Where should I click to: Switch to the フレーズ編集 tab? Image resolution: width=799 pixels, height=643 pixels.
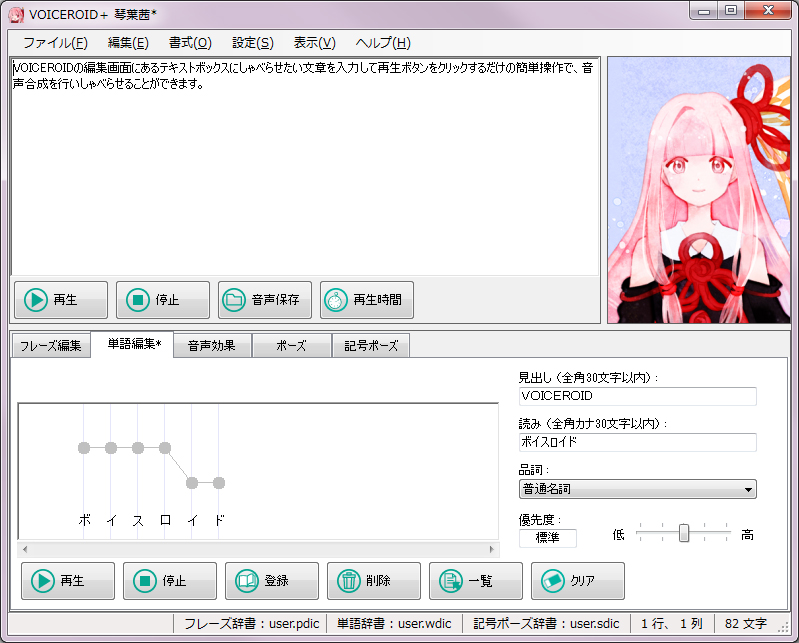click(50, 346)
